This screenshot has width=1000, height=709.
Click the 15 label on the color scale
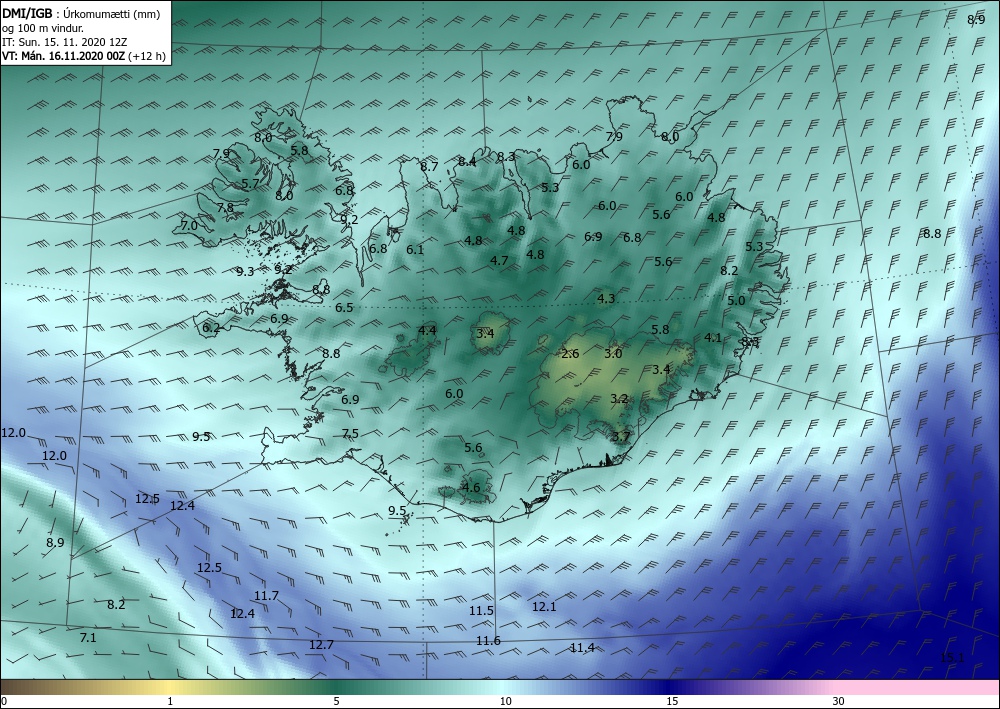(x=672, y=702)
